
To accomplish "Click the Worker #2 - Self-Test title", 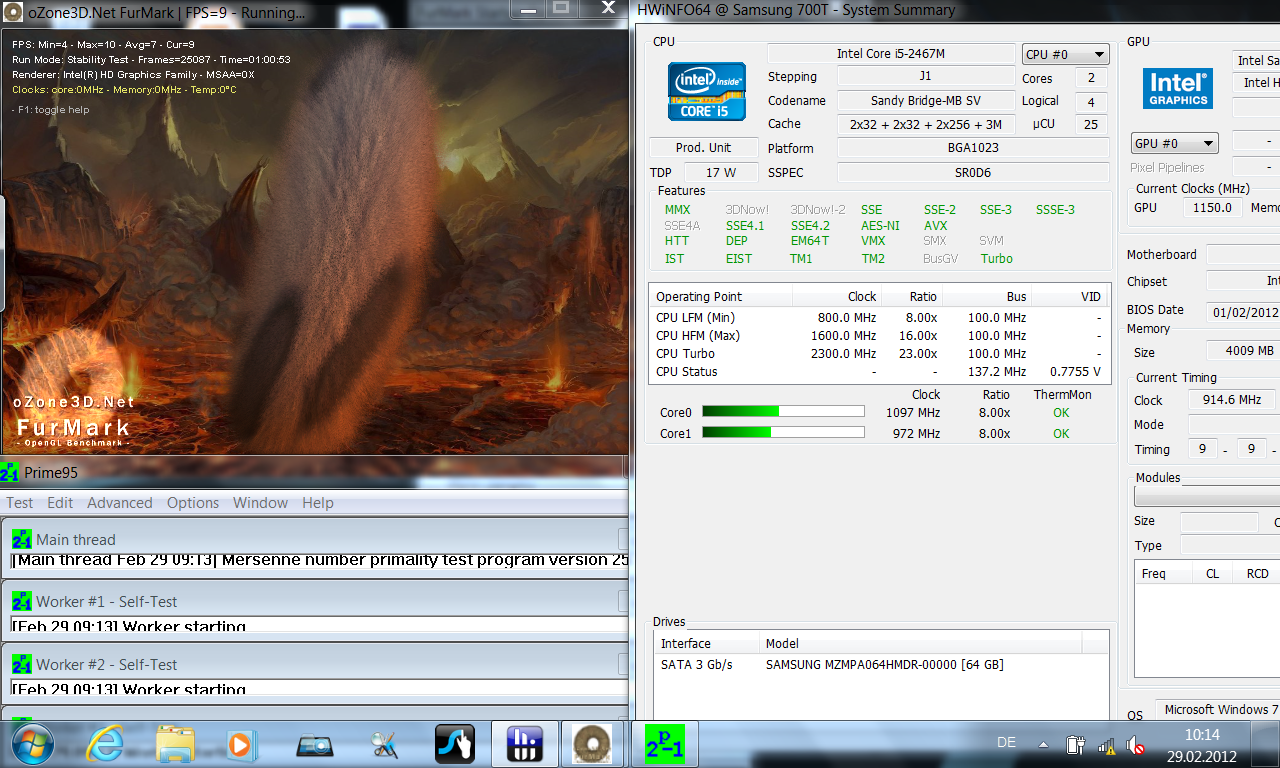I will (107, 664).
